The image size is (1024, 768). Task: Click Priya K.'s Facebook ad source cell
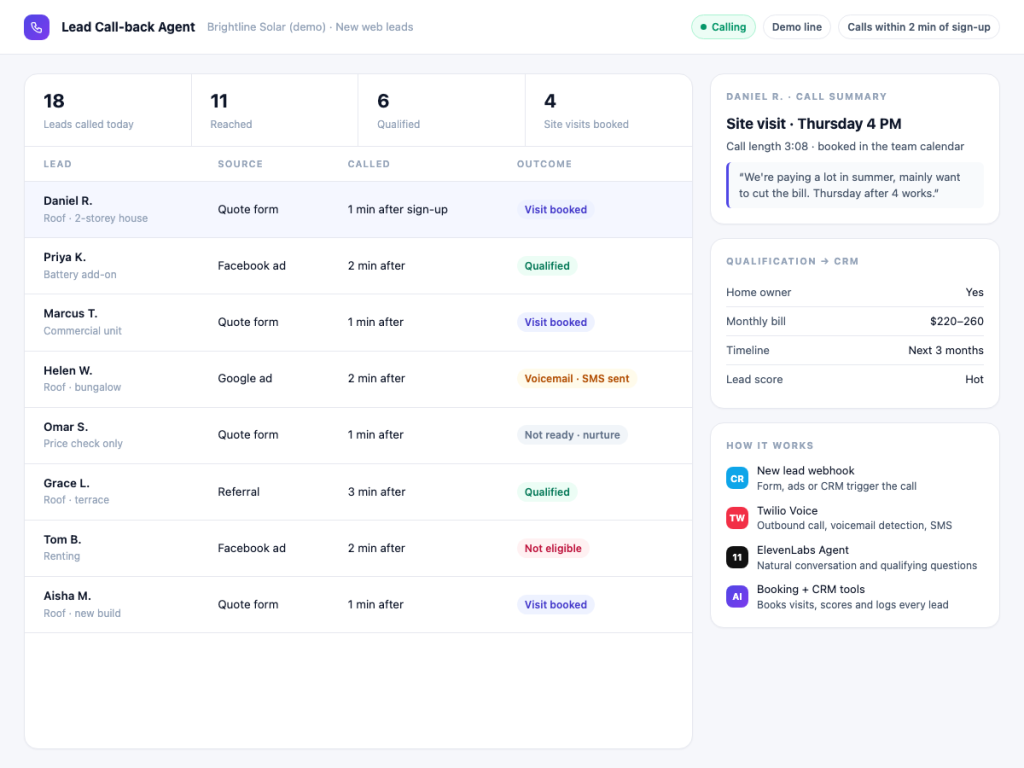pyautogui.click(x=251, y=266)
